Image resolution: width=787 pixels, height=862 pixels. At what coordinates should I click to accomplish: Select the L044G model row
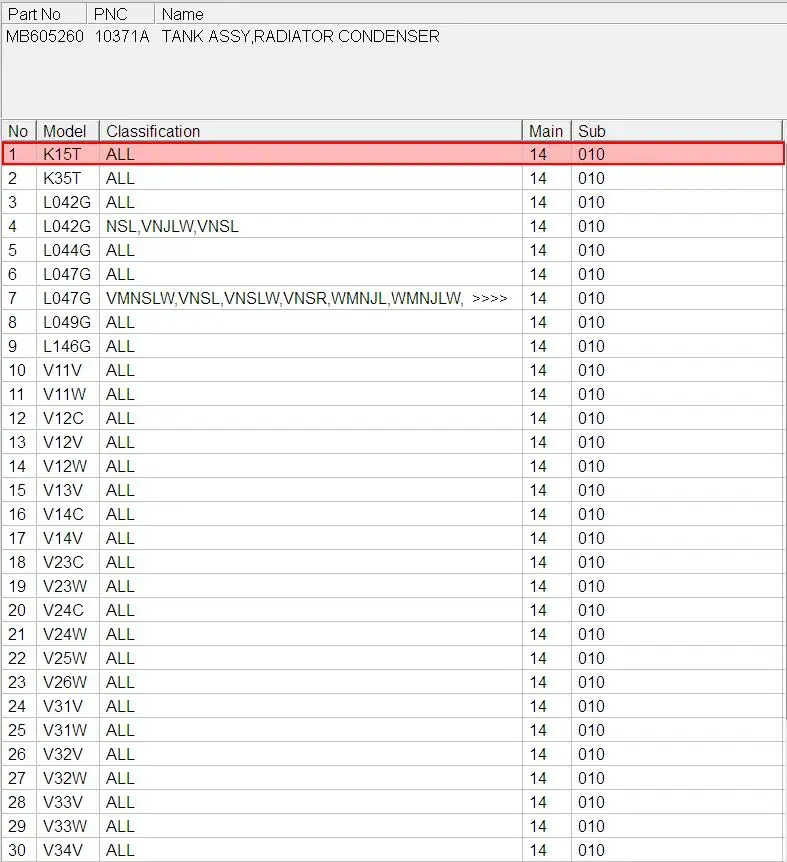[x=393, y=250]
